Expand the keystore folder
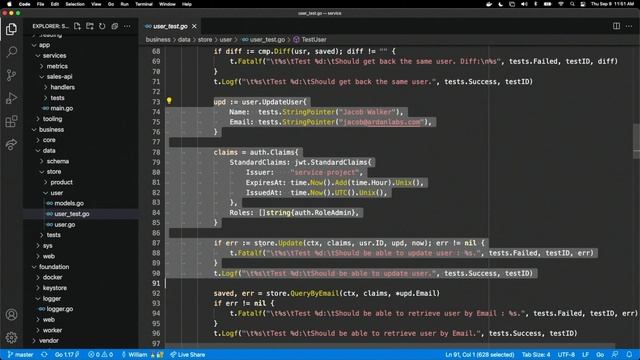 point(55,288)
